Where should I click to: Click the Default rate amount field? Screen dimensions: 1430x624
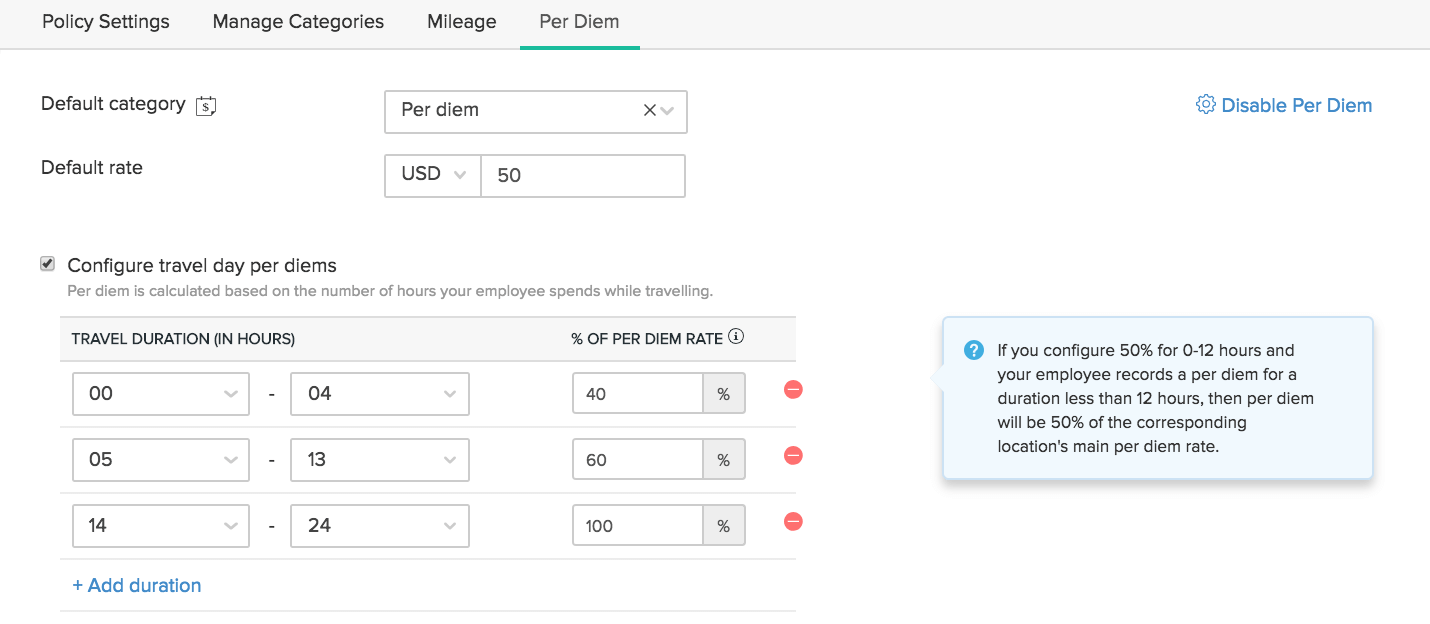tap(583, 175)
